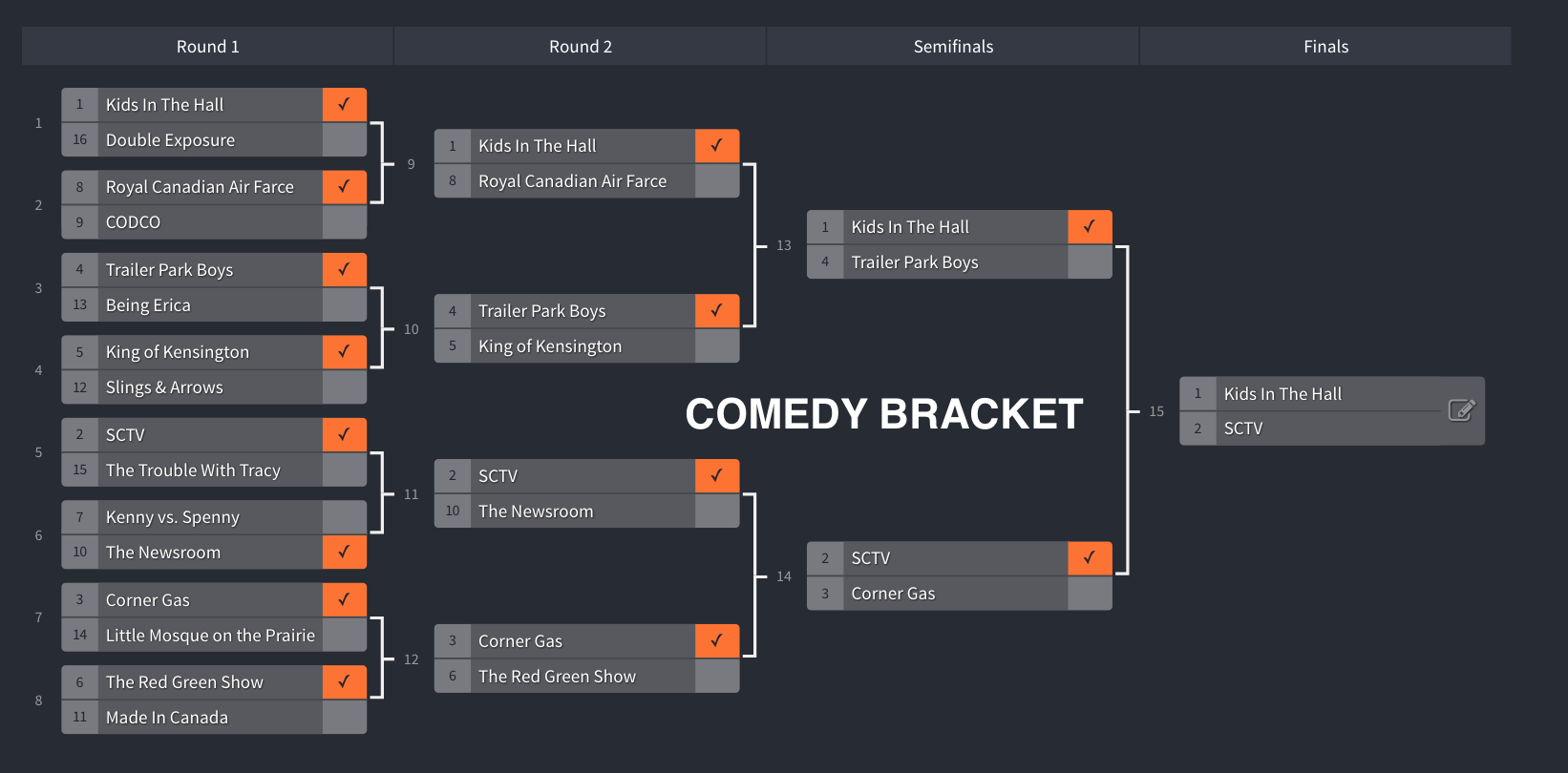The image size is (1568, 773).
Task: Toggle the empty score box beside Kenny vs. Spenny
Action: tap(344, 517)
